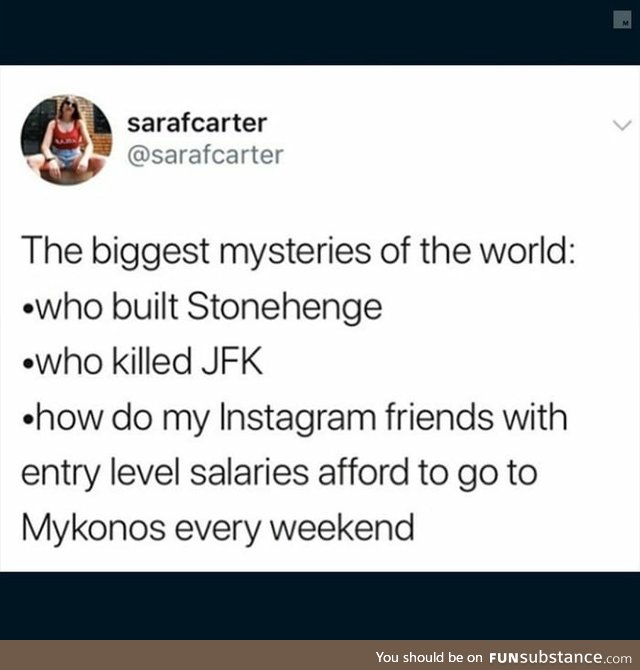
Task: Click the "You should be on" banner text
Action: click(x=429, y=657)
